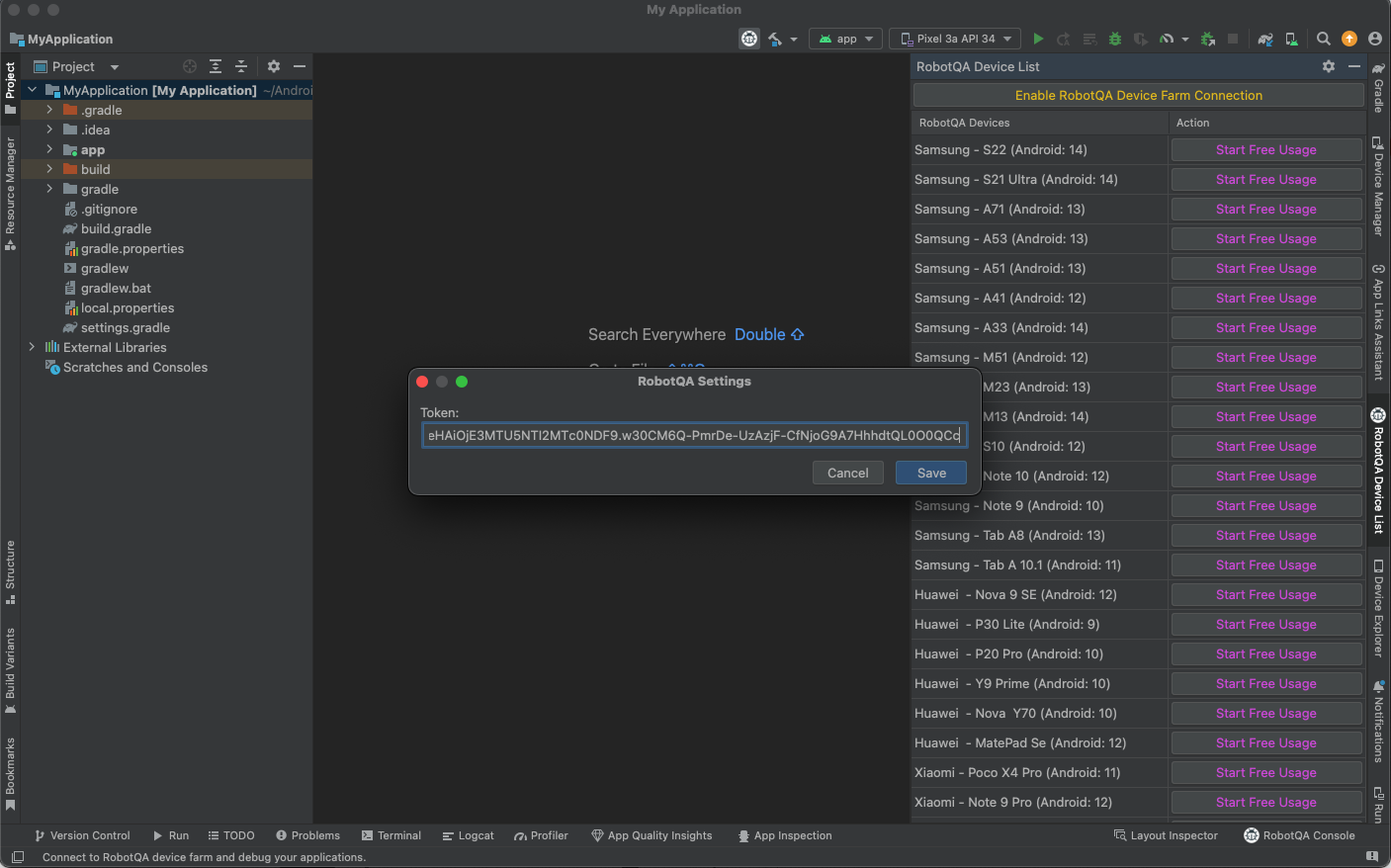Open the Logcat tab
Screen dimensions: 1391x868
coord(468,835)
